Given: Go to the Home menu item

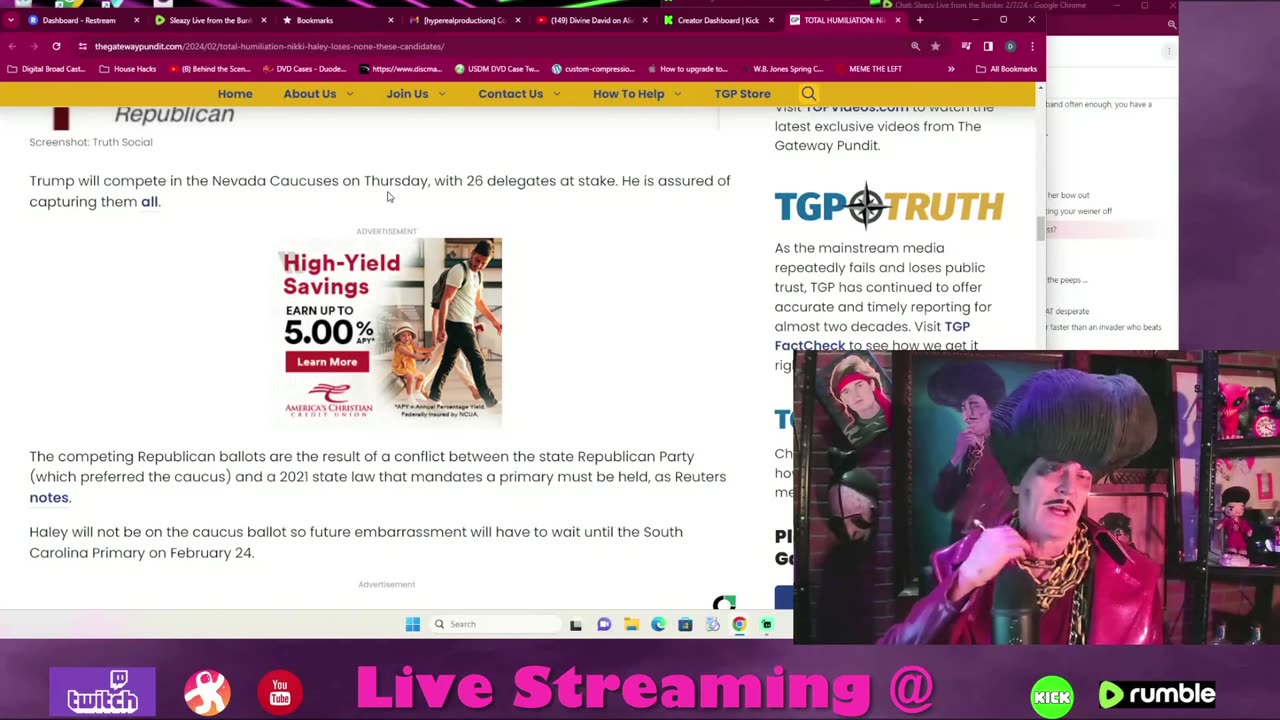Looking at the screenshot, I should [235, 94].
